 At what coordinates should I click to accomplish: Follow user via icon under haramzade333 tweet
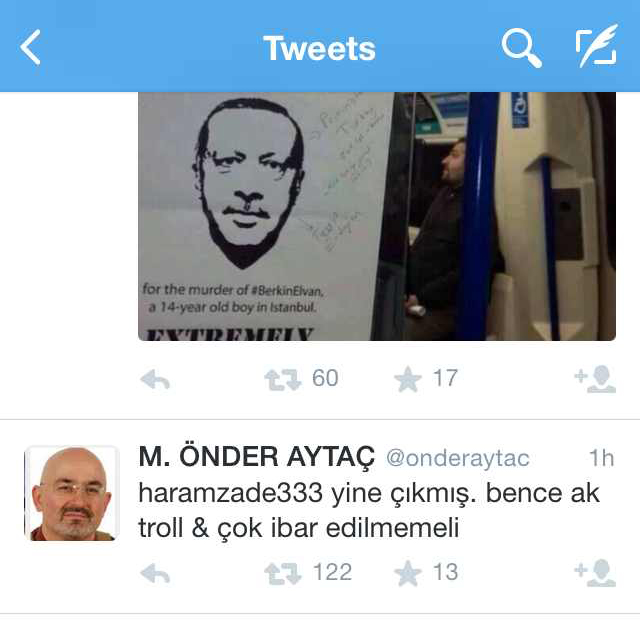[595, 573]
